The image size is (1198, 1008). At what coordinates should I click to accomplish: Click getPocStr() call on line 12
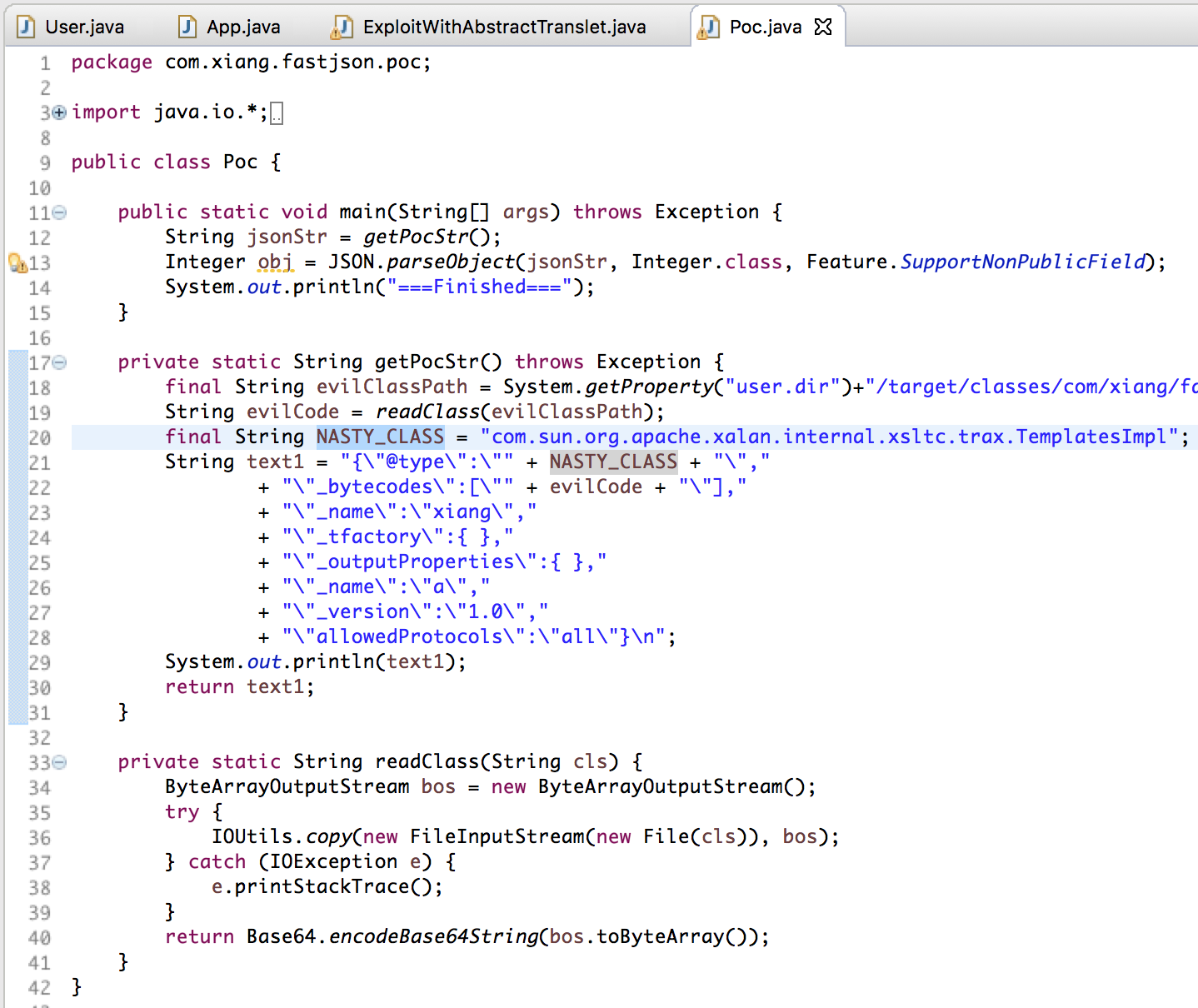point(427,237)
